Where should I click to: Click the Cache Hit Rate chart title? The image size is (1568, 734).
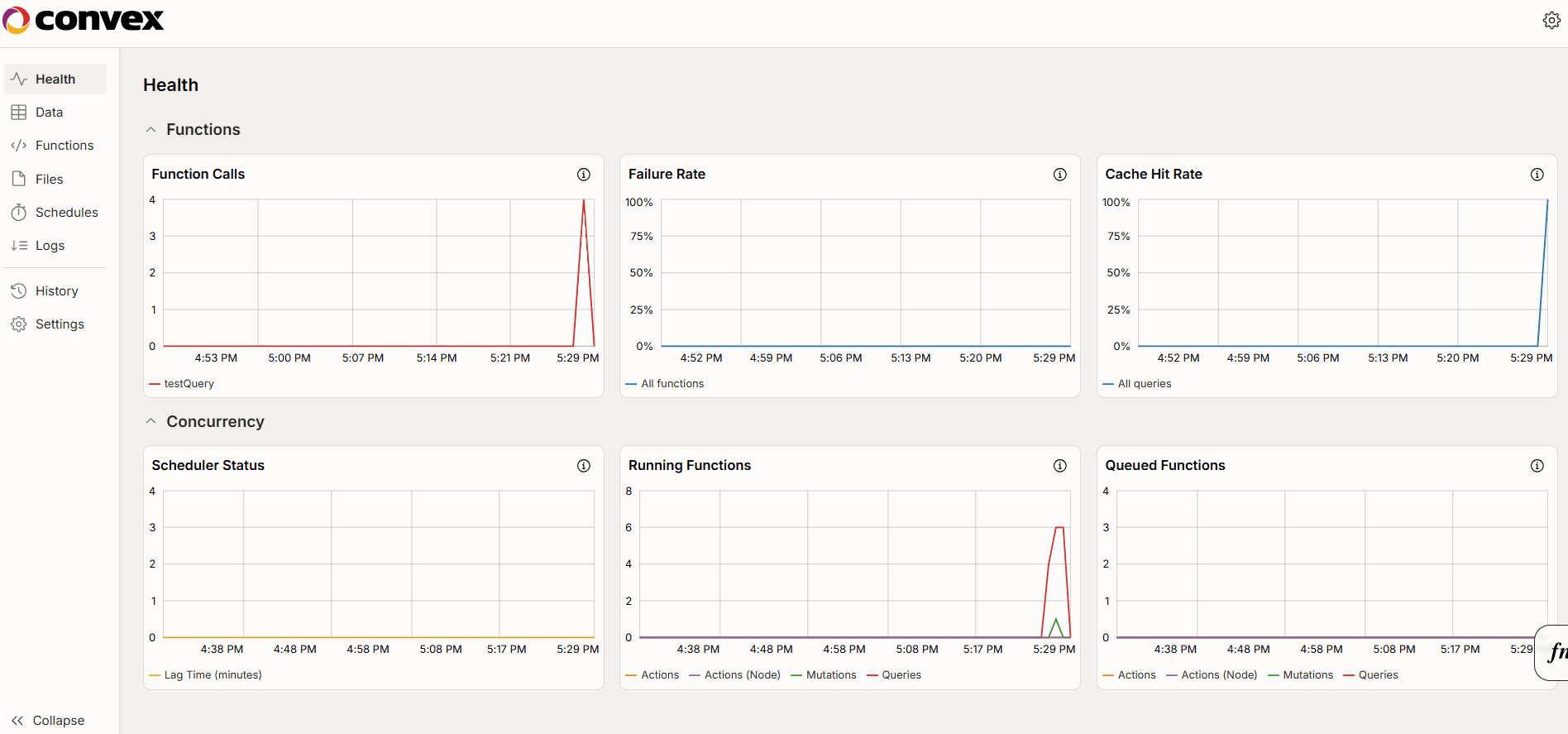pos(1154,175)
